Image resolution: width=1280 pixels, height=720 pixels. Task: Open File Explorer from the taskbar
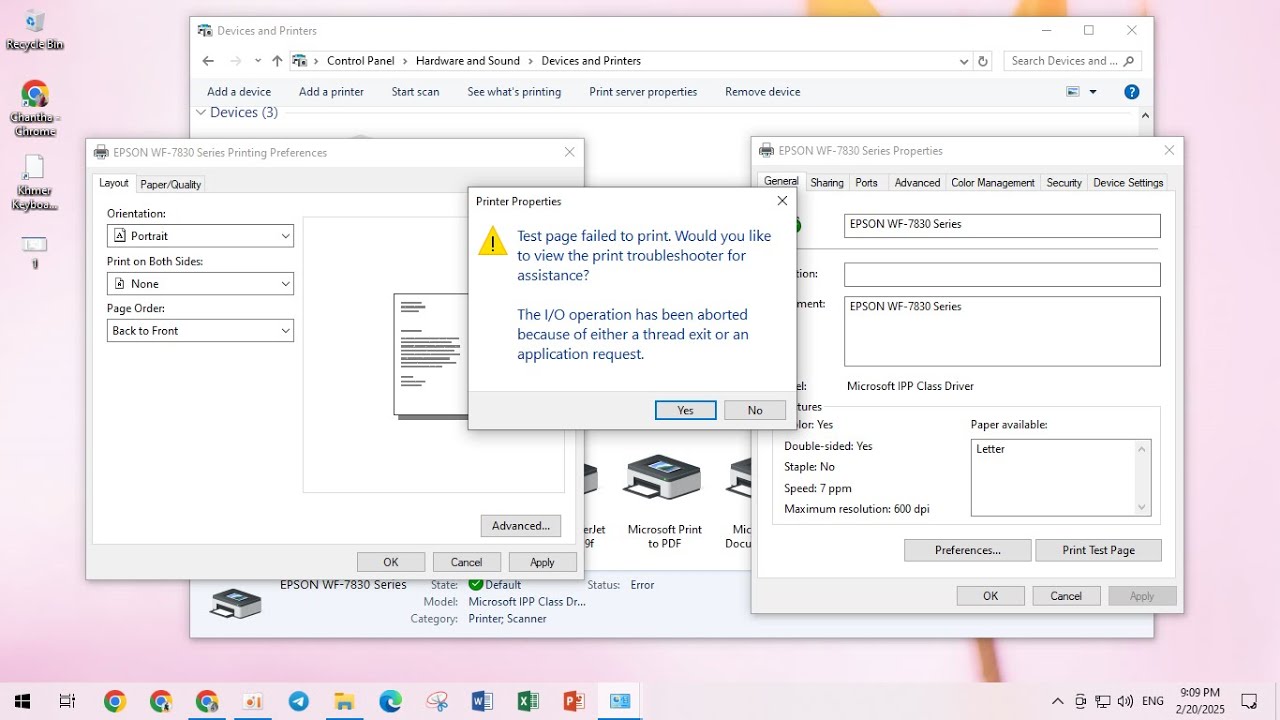344,701
